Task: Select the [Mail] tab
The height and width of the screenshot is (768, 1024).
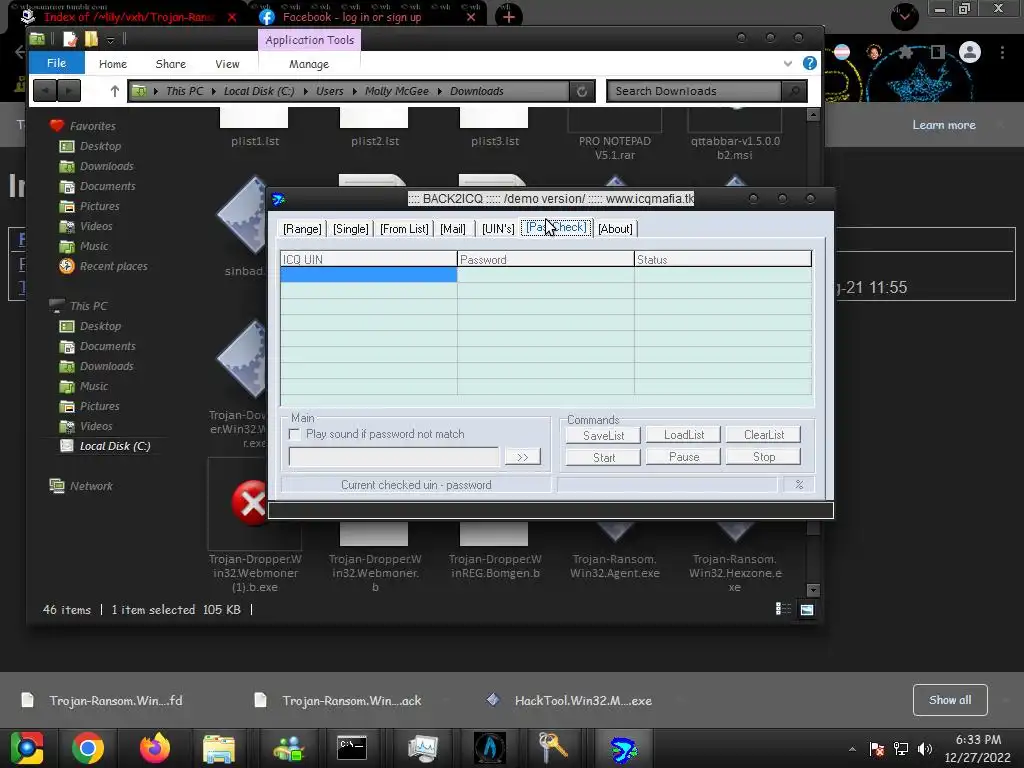Action: coord(453,229)
